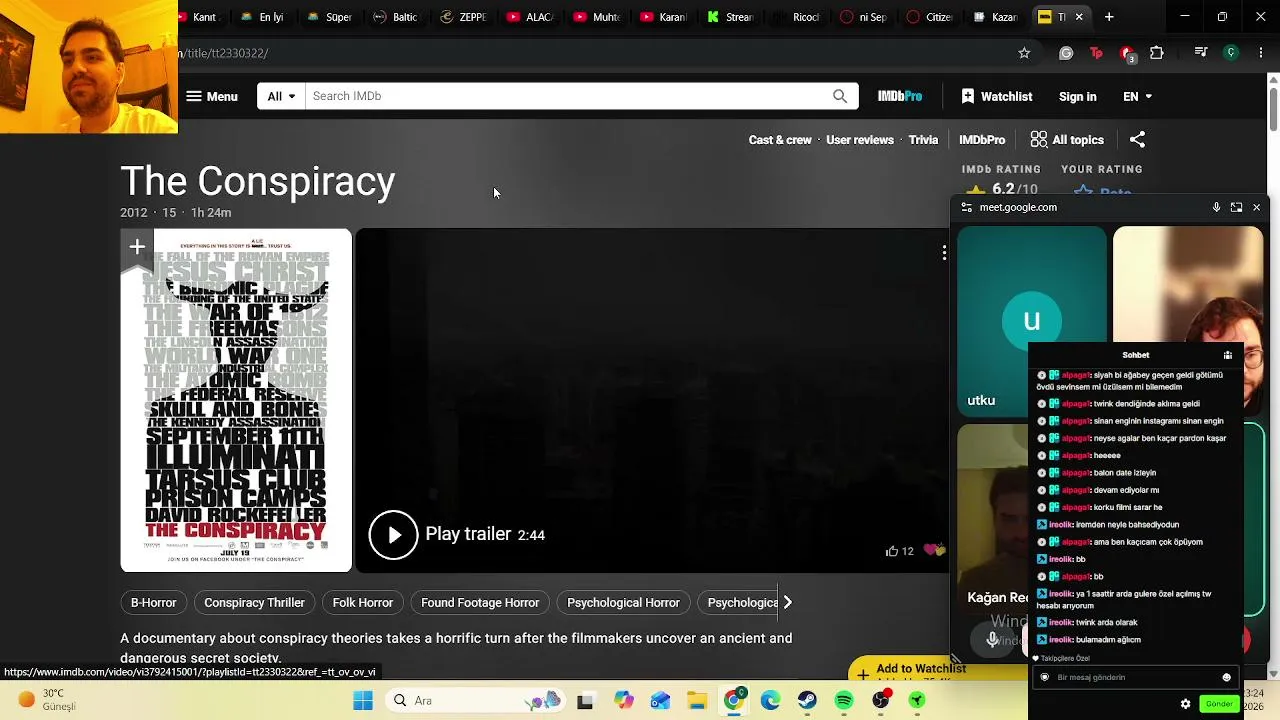The height and width of the screenshot is (720, 1280).
Task: Toggle the Meet microphone button
Action: tap(993, 640)
